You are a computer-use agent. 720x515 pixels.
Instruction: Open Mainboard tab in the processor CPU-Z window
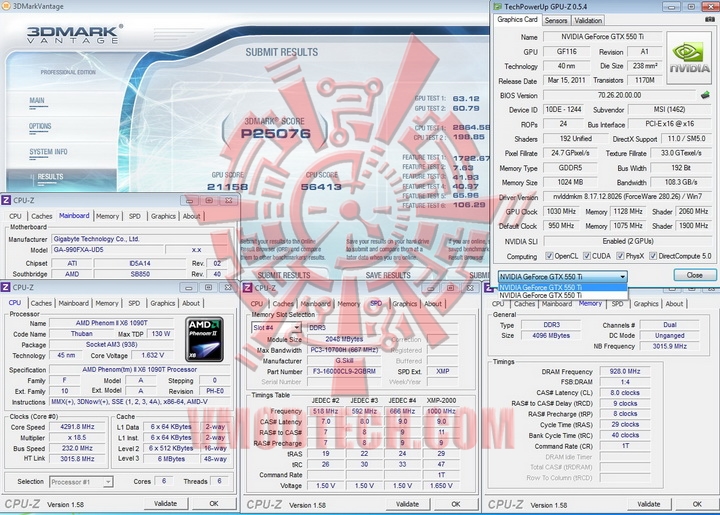coord(73,303)
